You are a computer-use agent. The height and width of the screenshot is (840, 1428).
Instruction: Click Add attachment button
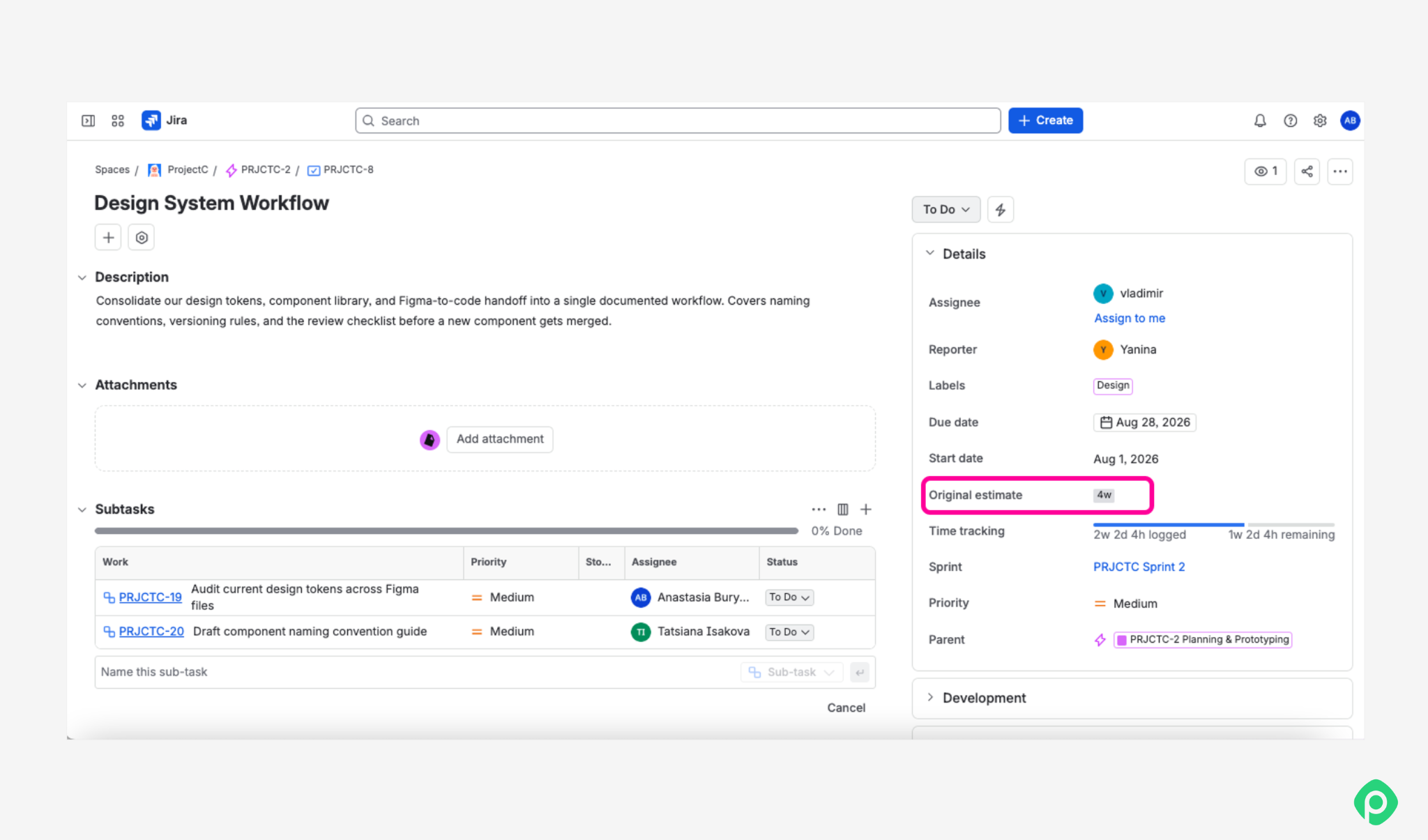point(500,439)
